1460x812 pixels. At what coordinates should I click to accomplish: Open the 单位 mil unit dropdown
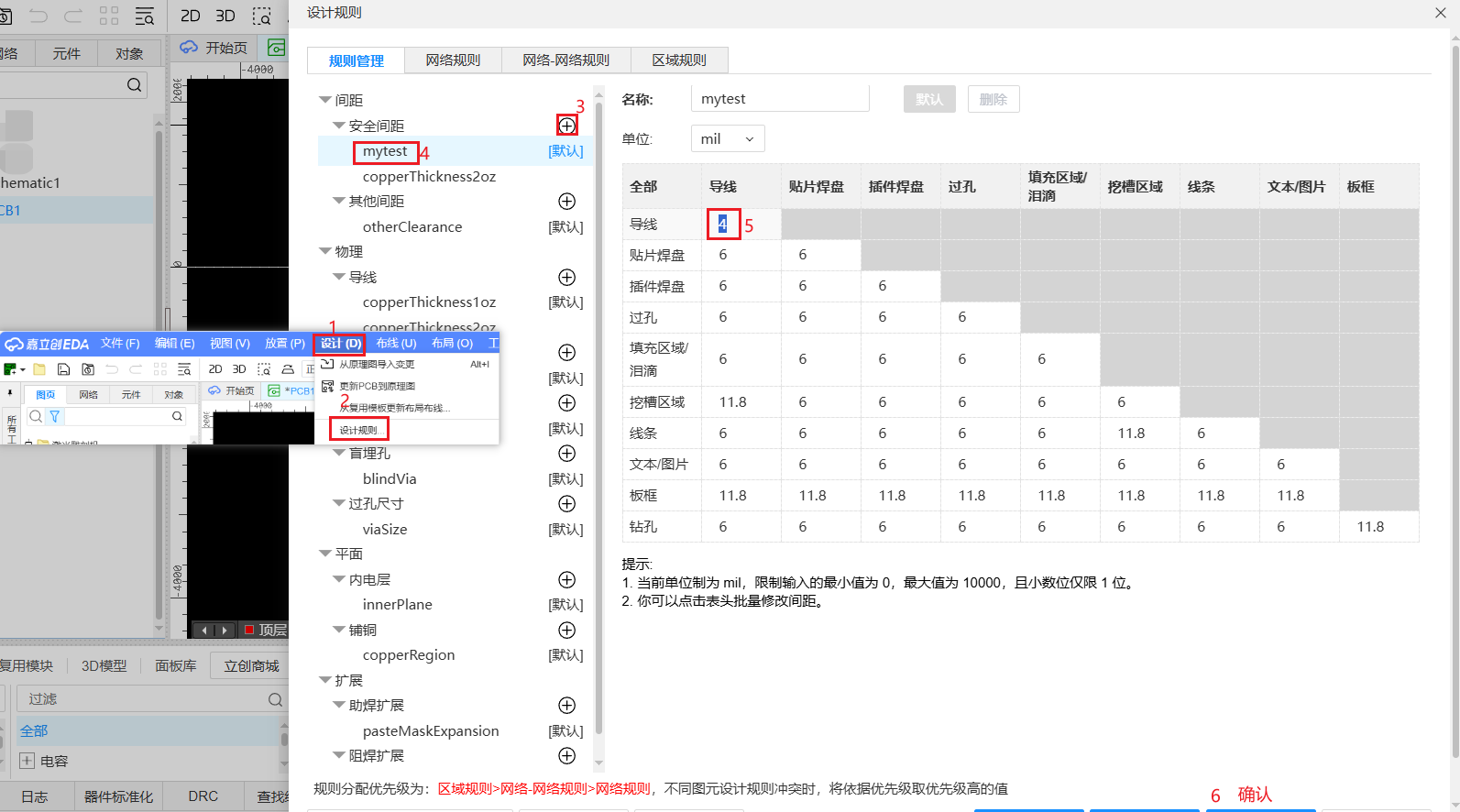pyautogui.click(x=728, y=139)
